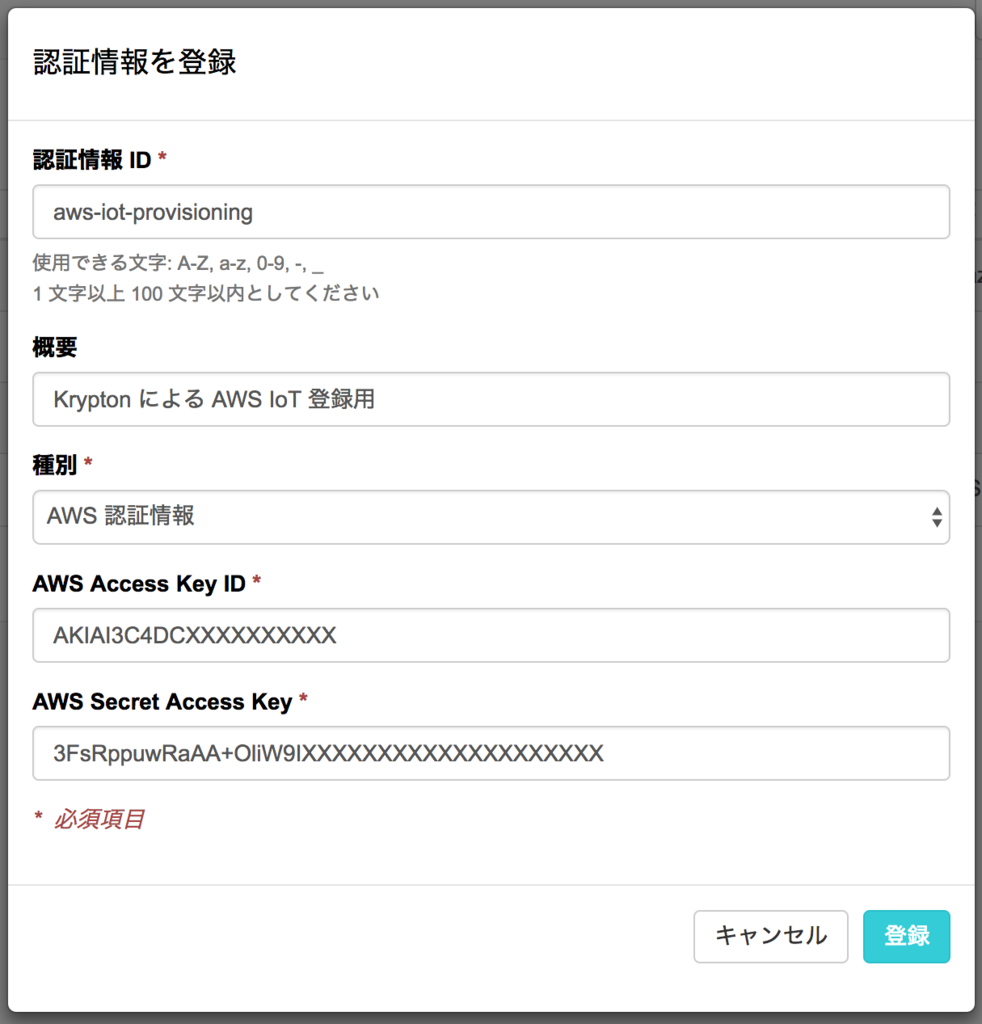Click the 登録 button
The width and height of the screenshot is (982, 1024).
pos(906,936)
